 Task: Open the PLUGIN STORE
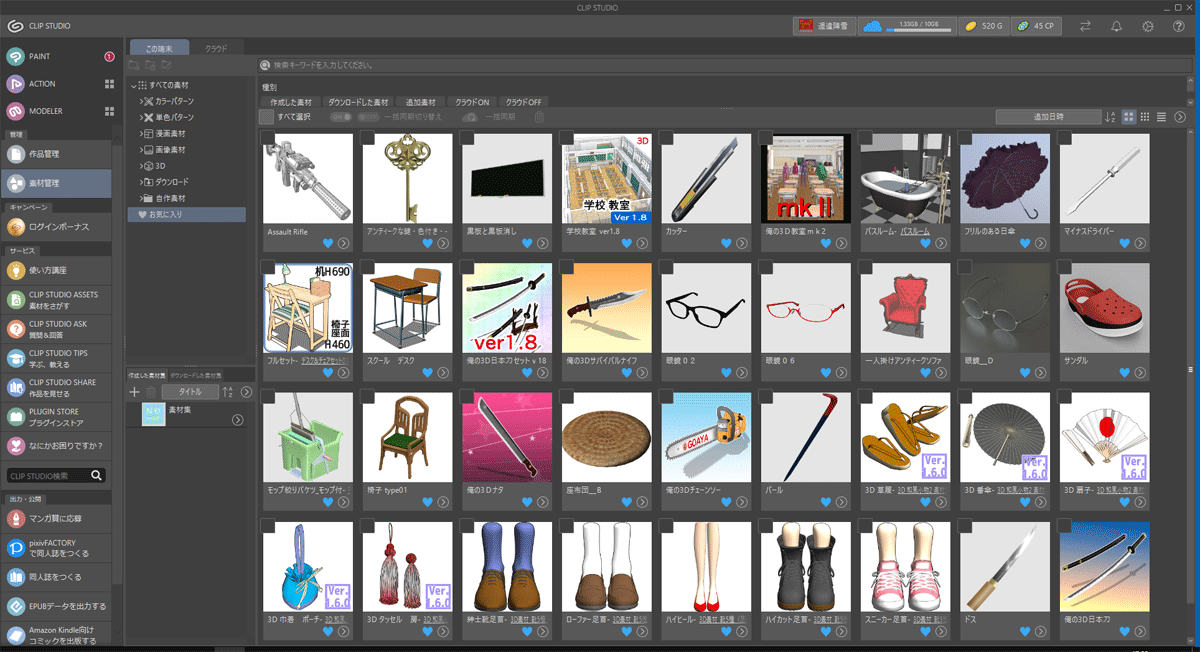(x=58, y=416)
